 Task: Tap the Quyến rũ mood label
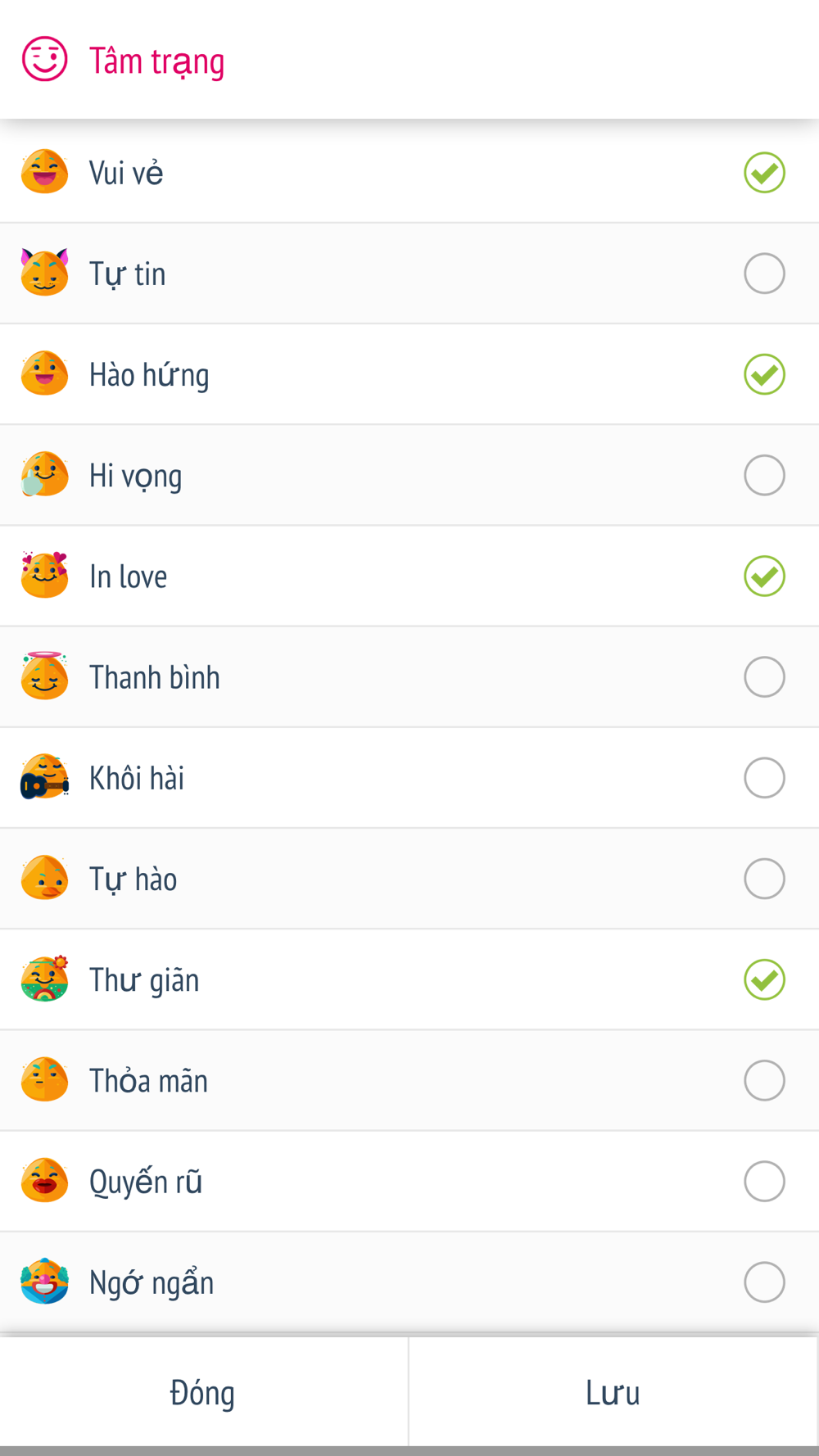(146, 1182)
